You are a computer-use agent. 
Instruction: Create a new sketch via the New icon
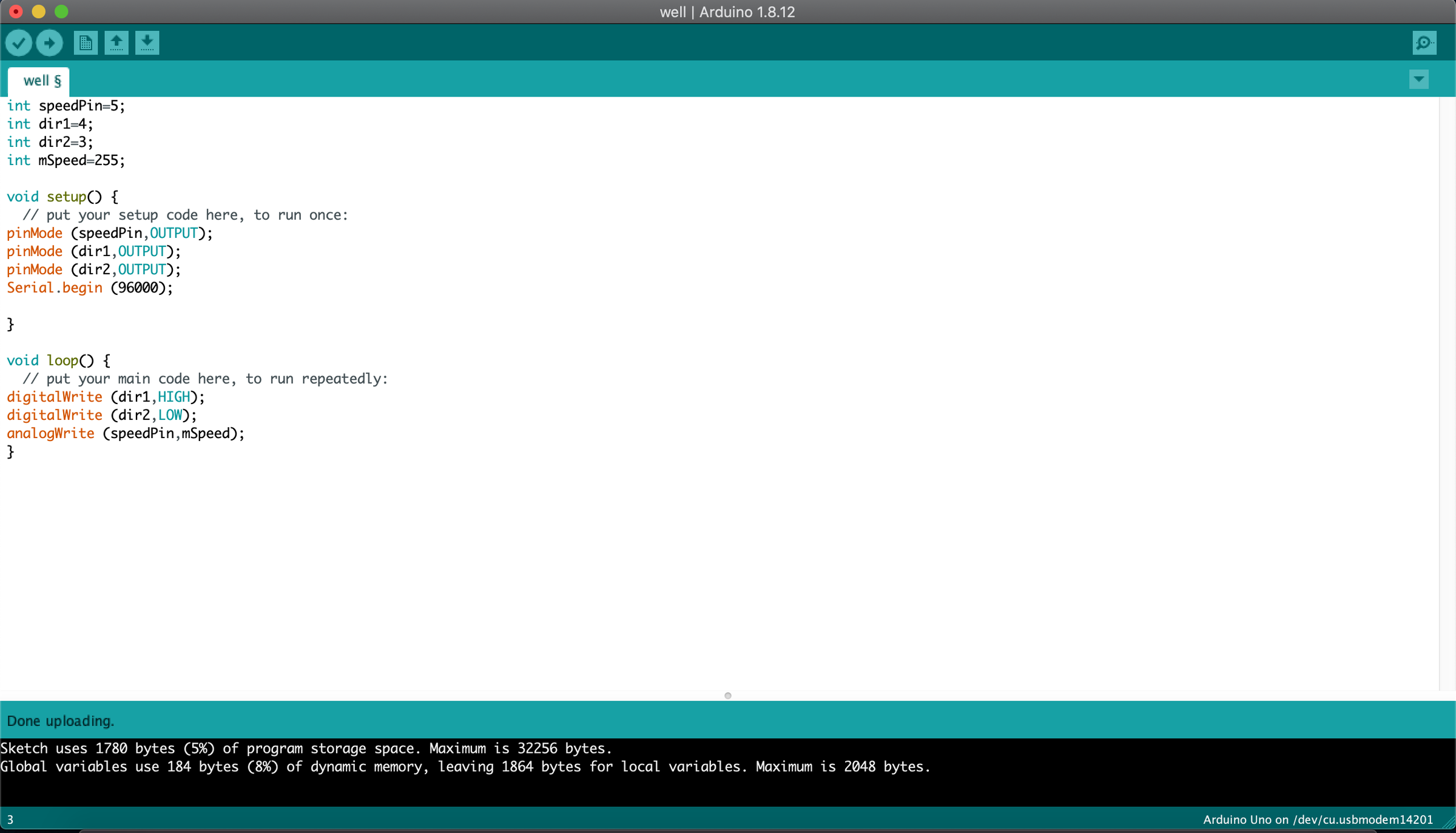click(x=86, y=43)
